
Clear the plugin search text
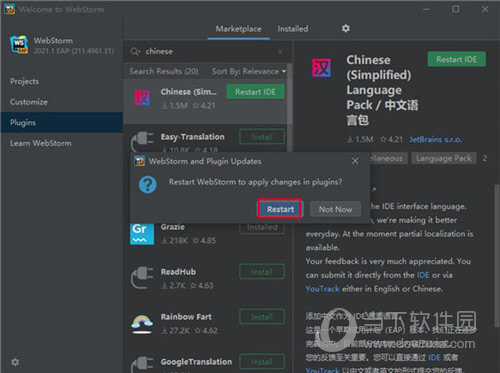pyautogui.click(x=280, y=51)
